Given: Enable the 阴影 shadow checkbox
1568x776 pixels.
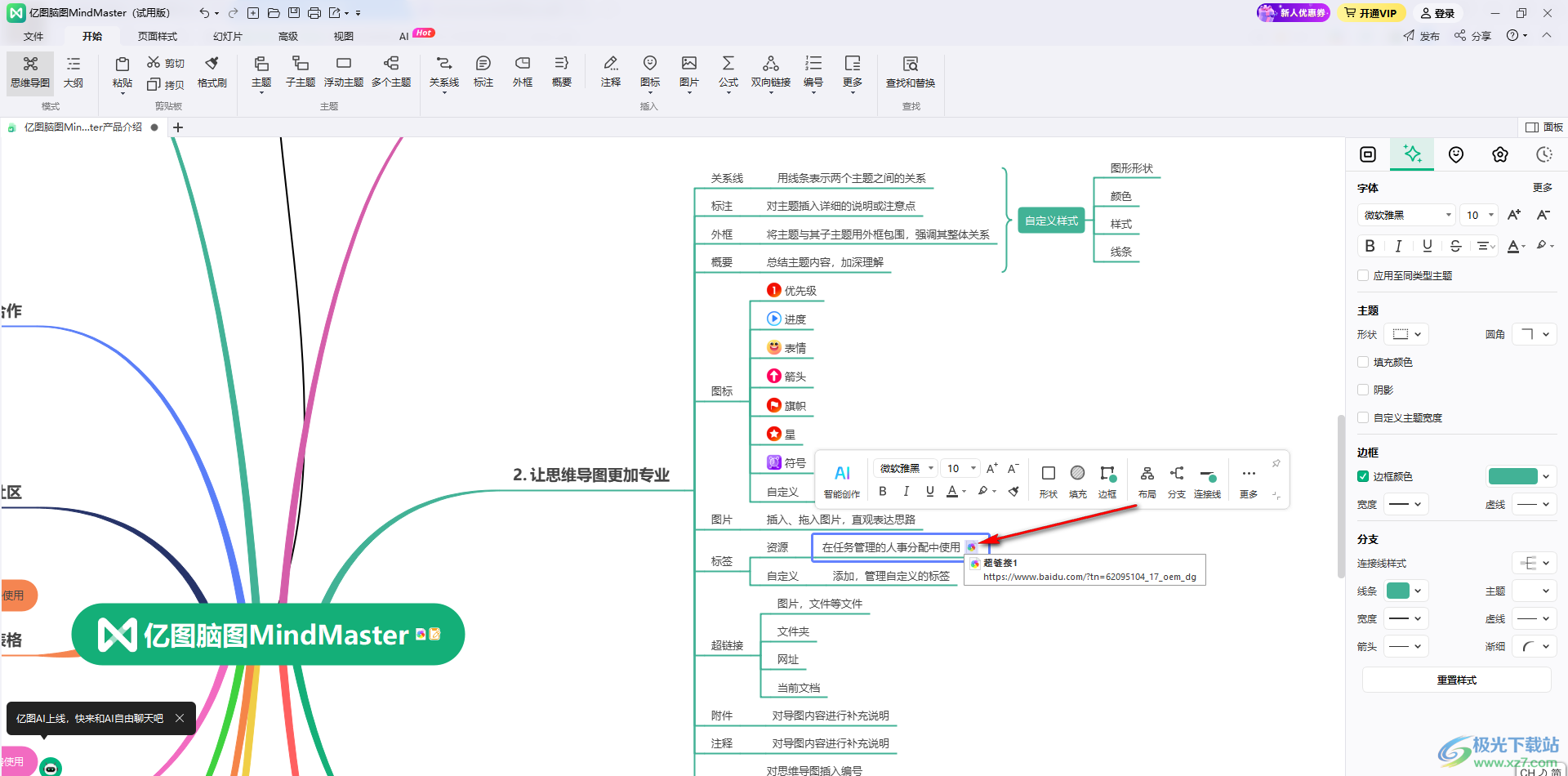Looking at the screenshot, I should (1363, 390).
